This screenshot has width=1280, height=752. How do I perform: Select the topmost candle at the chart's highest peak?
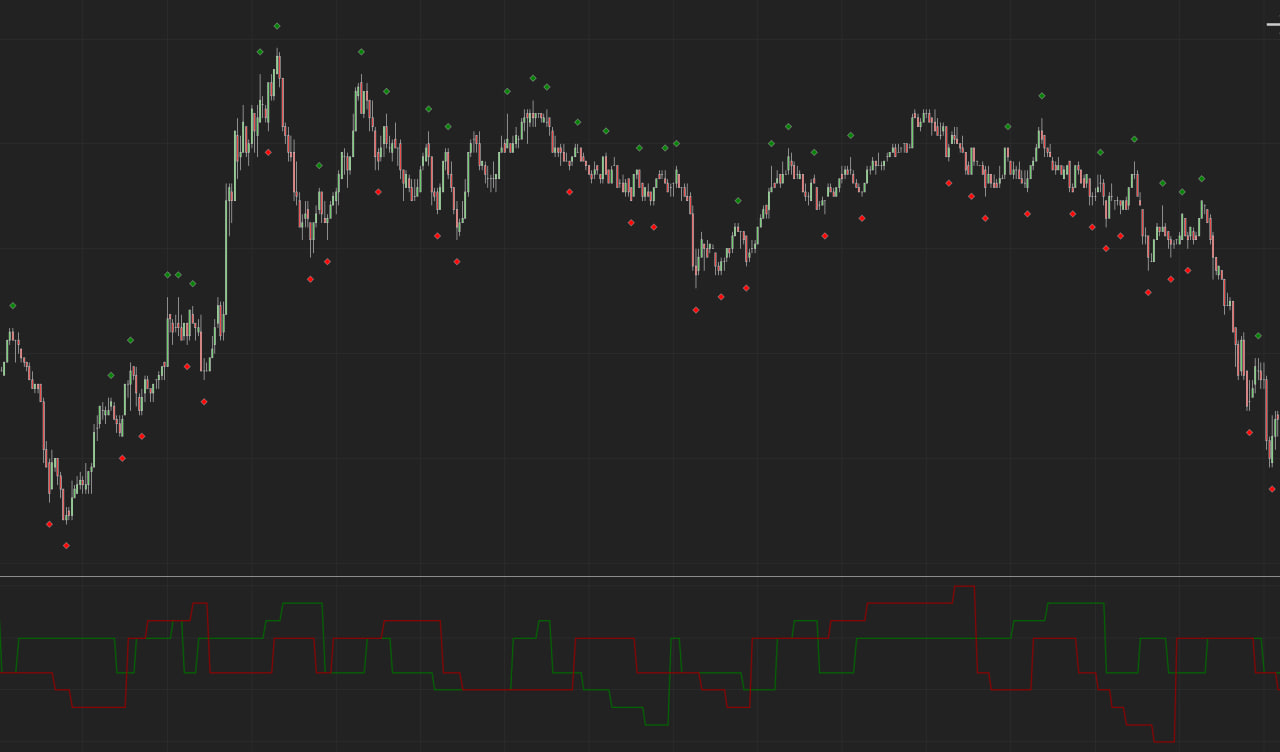coord(278,60)
